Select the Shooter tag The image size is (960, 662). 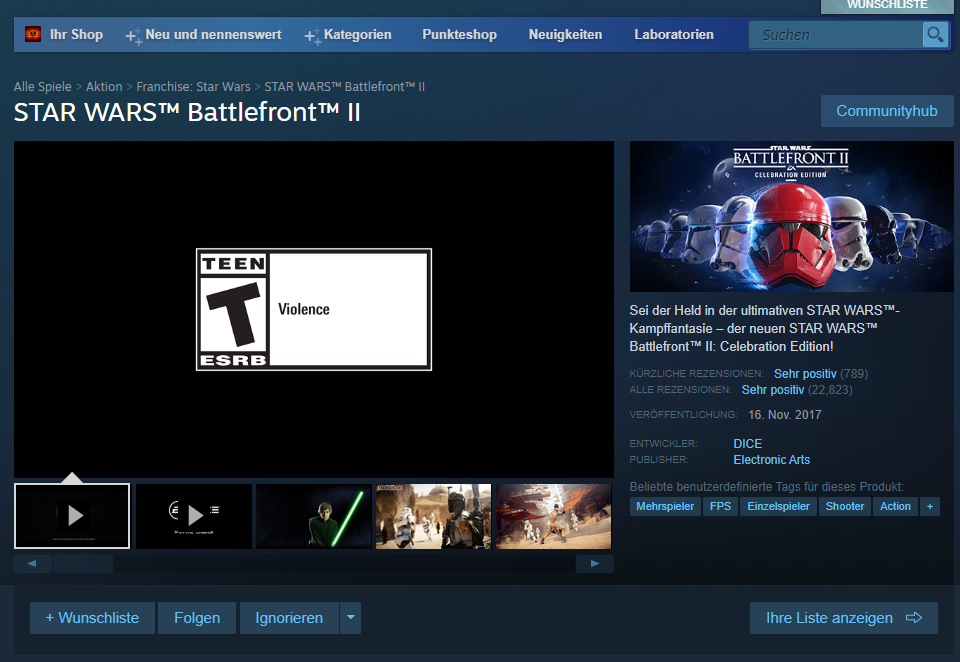tap(844, 506)
